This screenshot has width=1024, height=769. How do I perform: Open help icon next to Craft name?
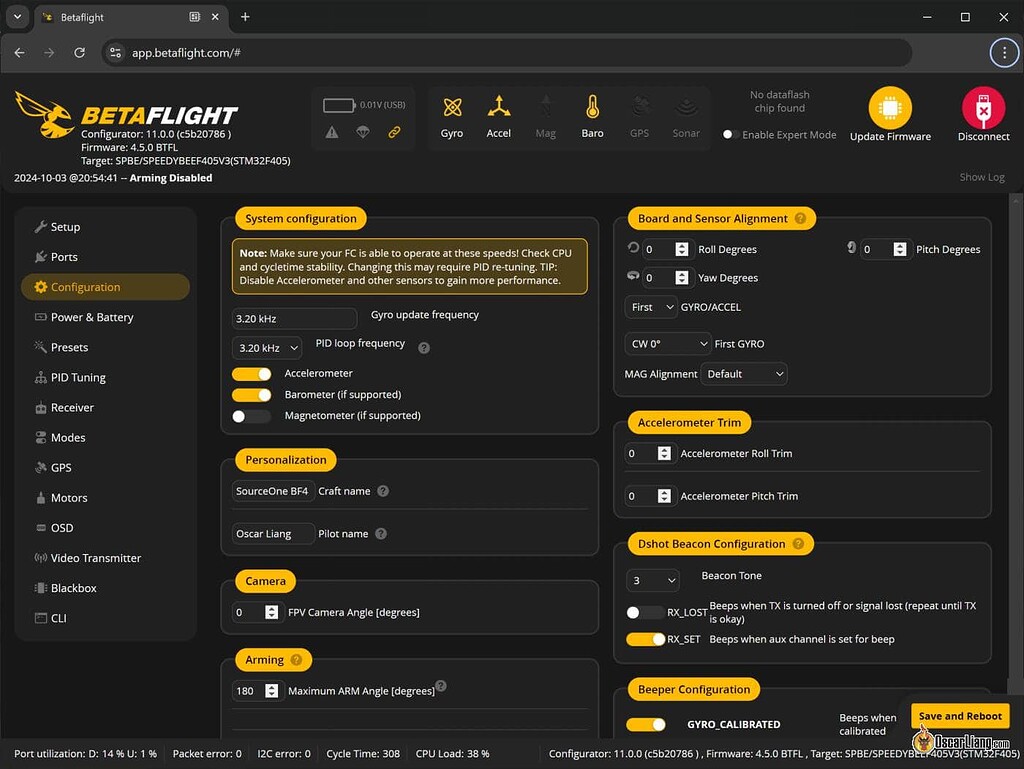click(x=383, y=491)
